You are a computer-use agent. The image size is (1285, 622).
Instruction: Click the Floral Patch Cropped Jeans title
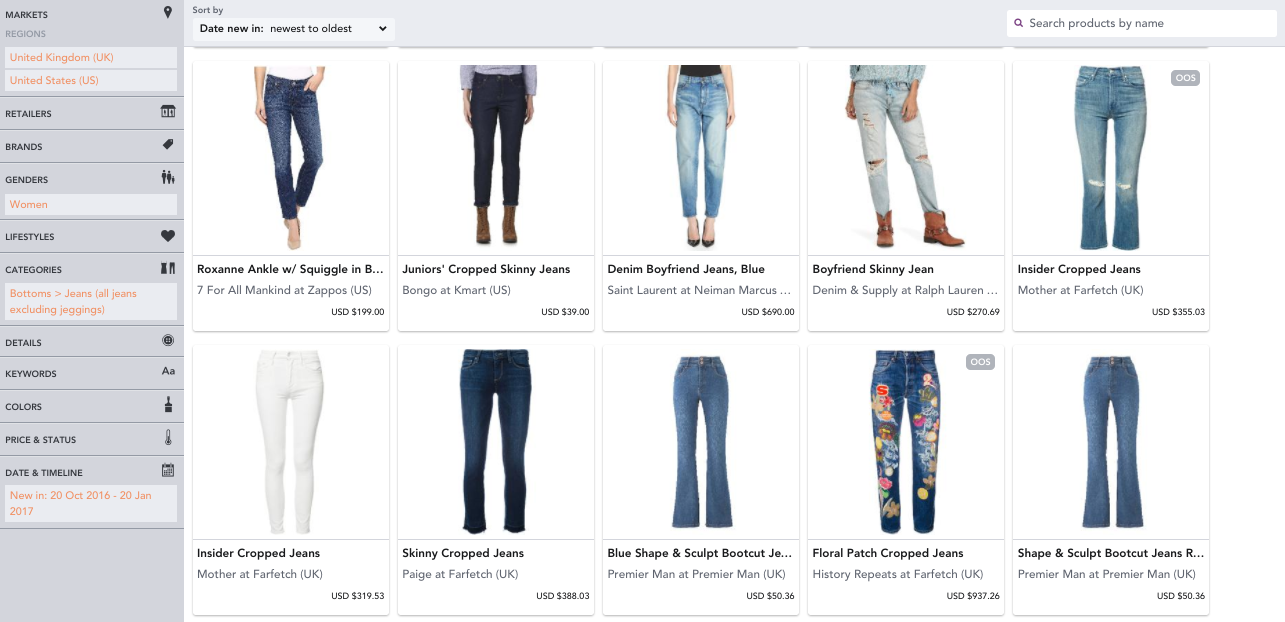point(888,553)
